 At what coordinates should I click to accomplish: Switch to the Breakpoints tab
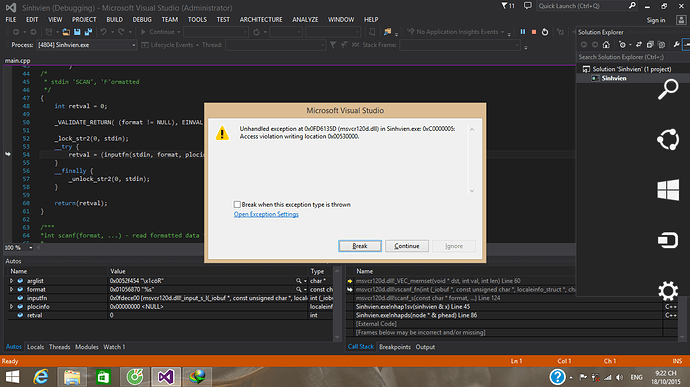[395, 347]
